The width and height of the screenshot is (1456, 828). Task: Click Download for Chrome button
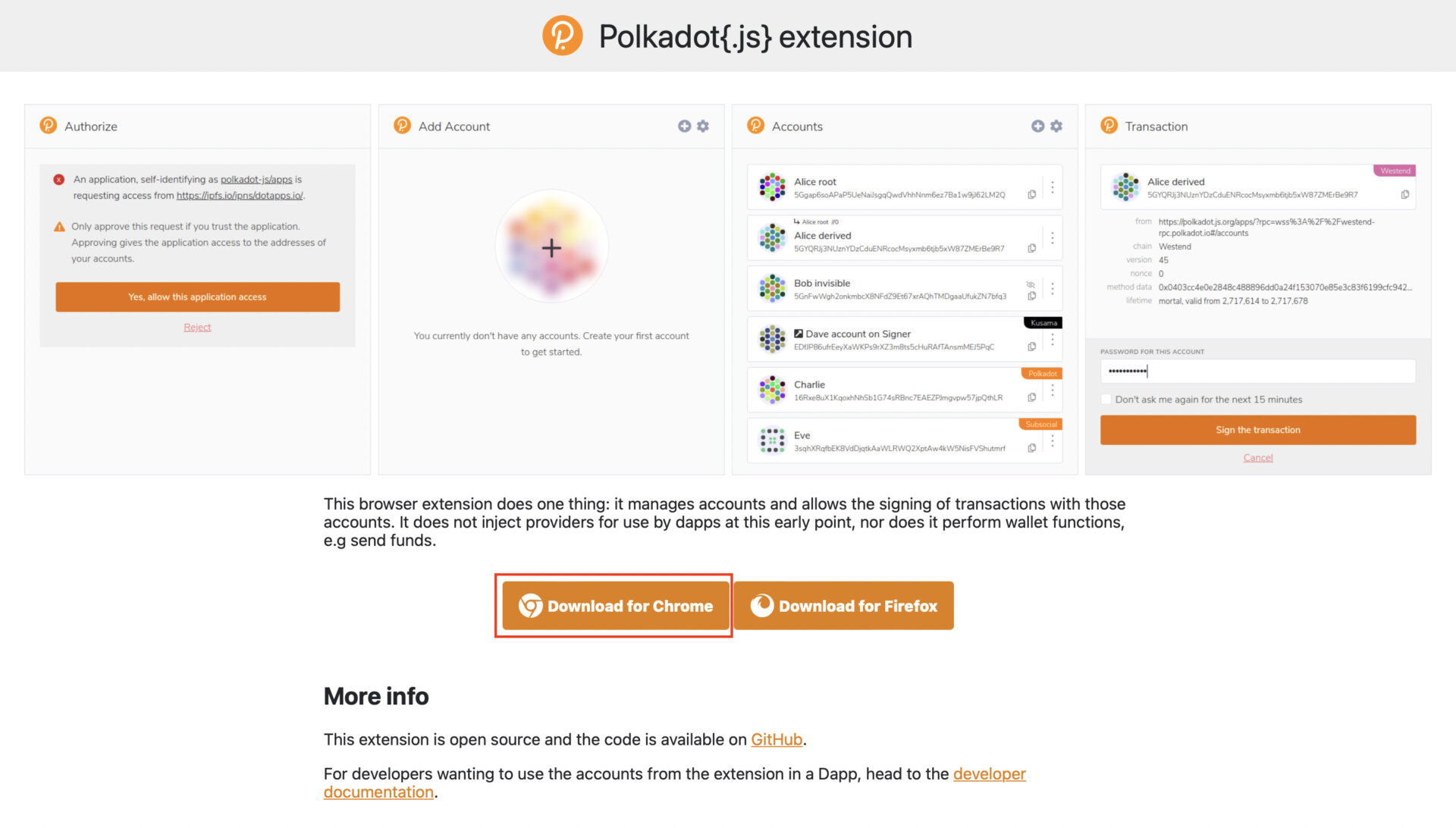point(615,606)
